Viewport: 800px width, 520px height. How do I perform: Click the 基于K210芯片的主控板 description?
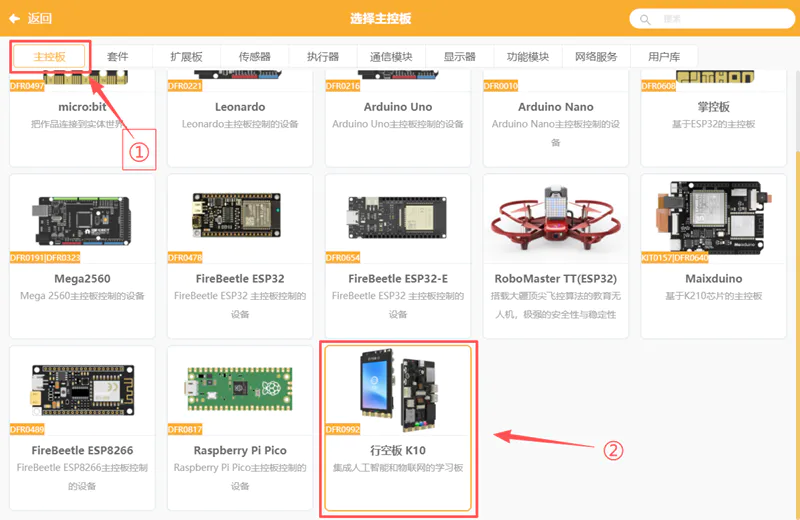click(713, 296)
